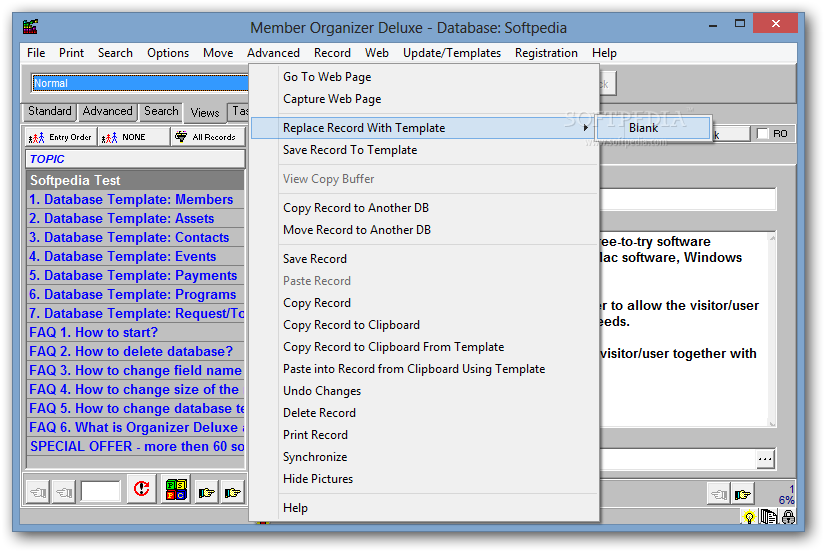
Task: Select '5. Database Template: Payments' row
Action: (x=135, y=275)
